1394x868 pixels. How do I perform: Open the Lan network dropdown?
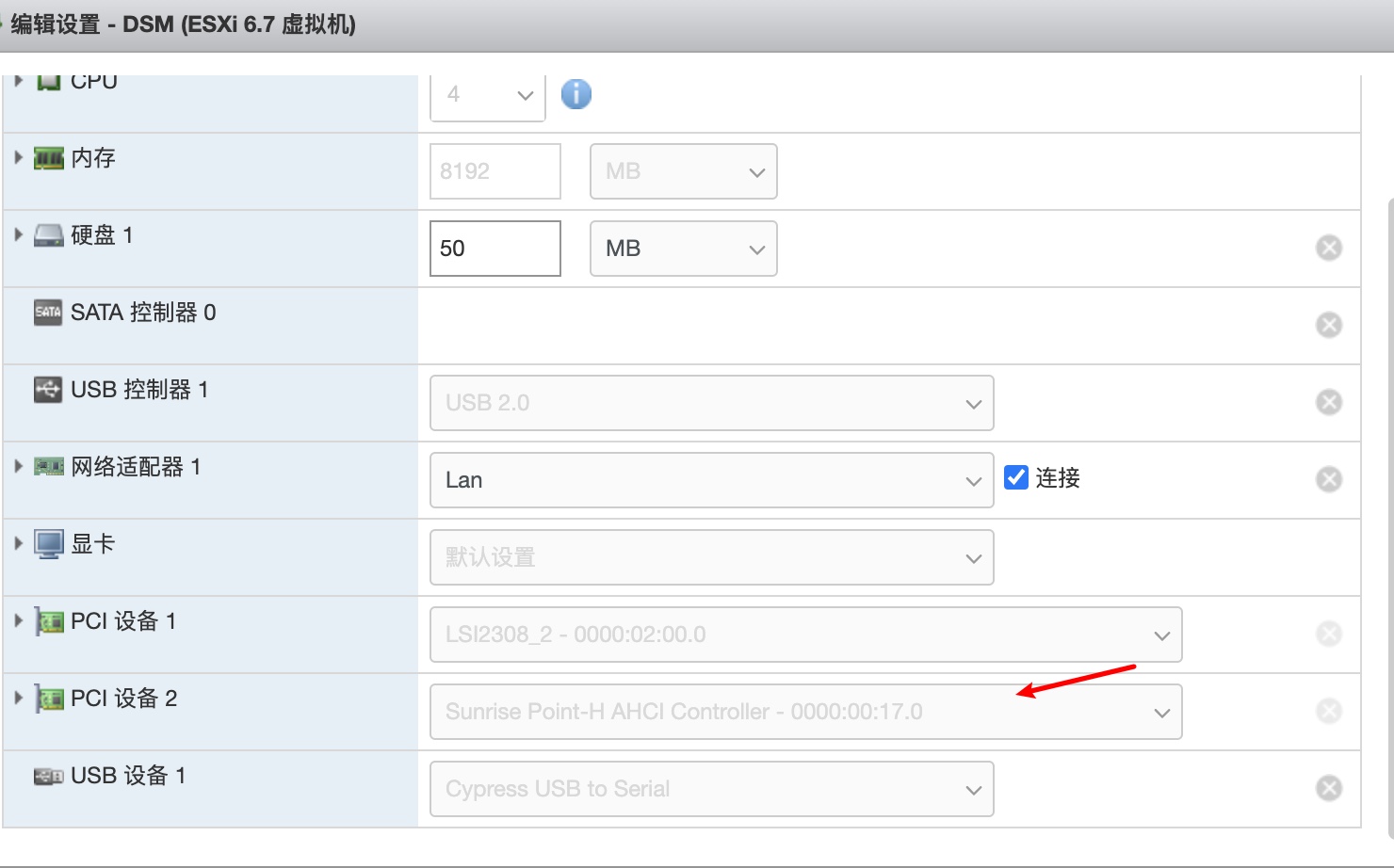(711, 480)
